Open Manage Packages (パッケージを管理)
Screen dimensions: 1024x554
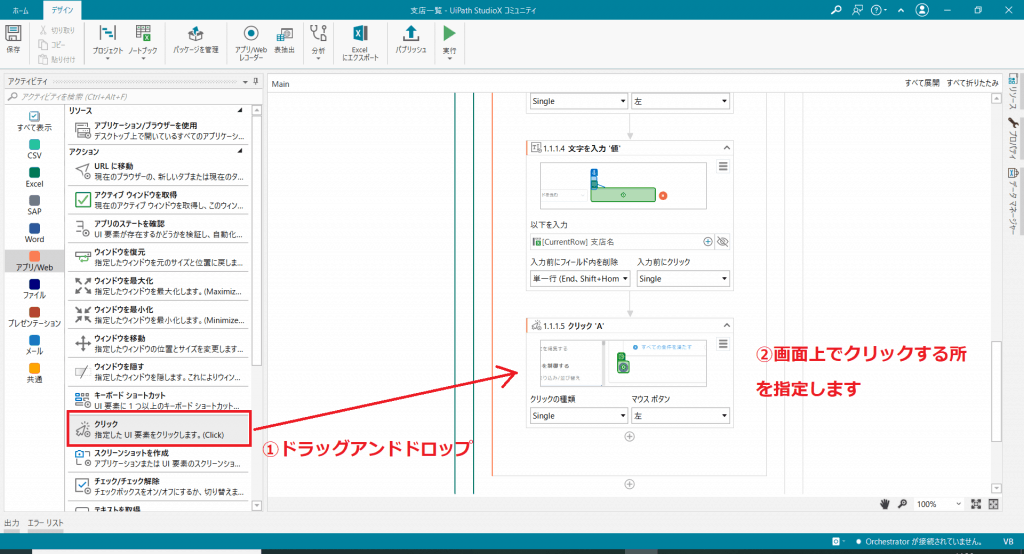196,38
